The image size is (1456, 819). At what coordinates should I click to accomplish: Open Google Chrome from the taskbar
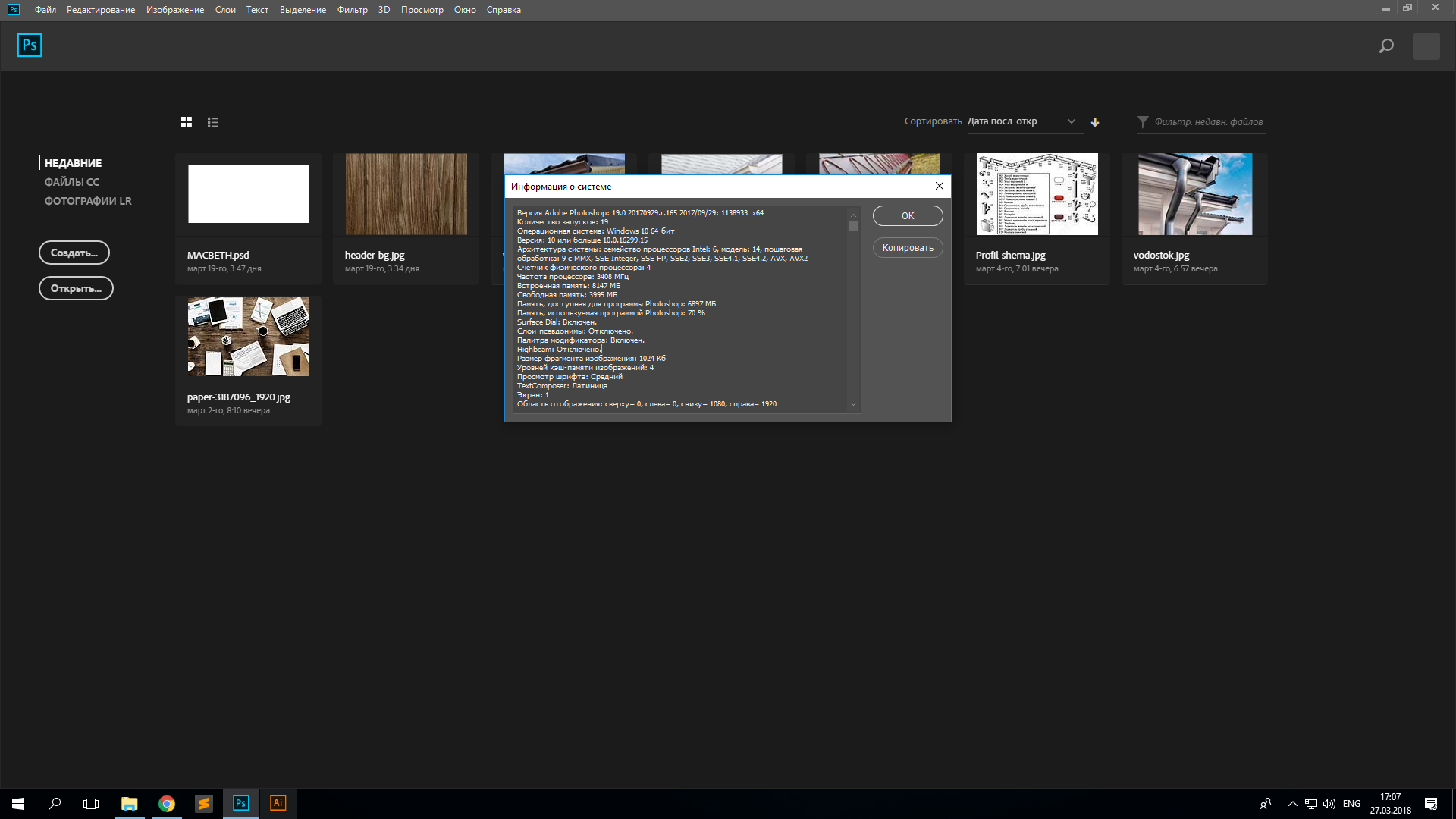[167, 804]
